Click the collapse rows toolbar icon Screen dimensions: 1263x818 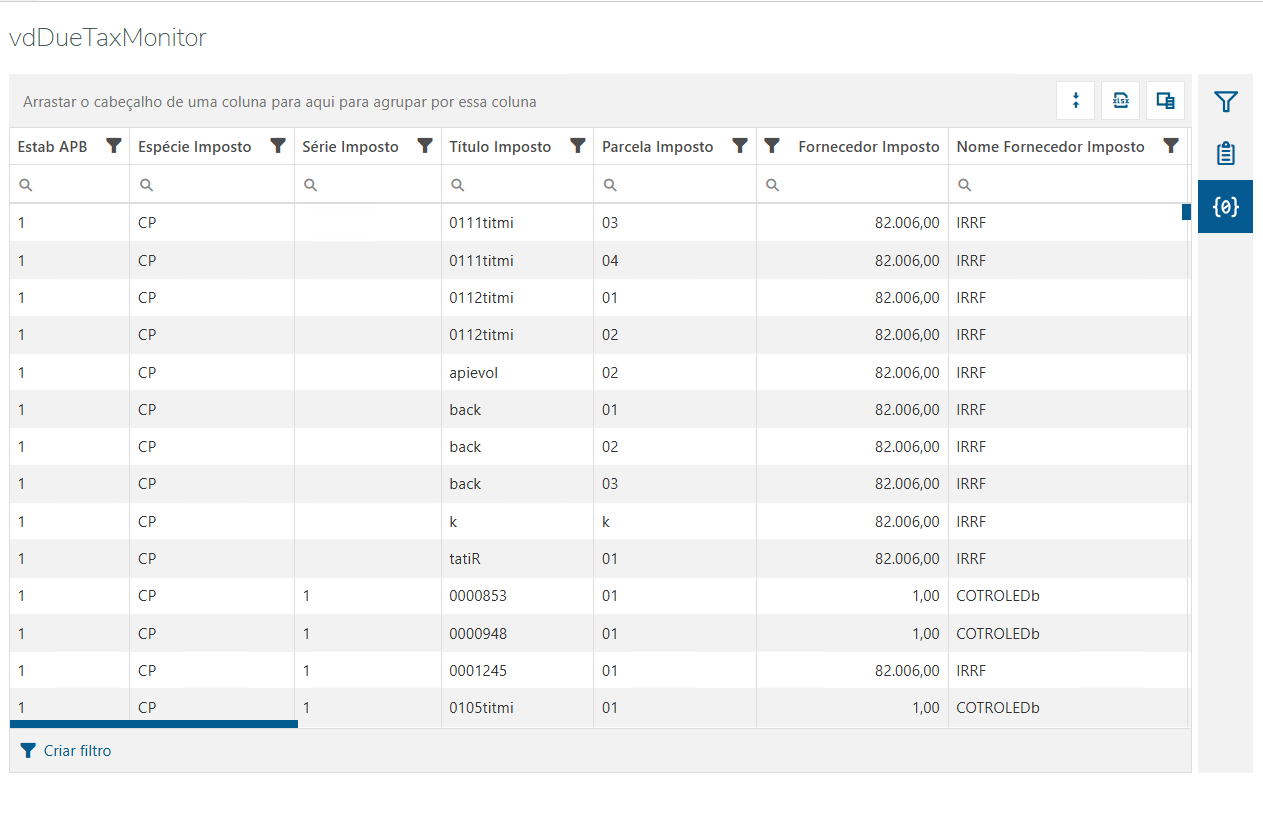coord(1076,100)
